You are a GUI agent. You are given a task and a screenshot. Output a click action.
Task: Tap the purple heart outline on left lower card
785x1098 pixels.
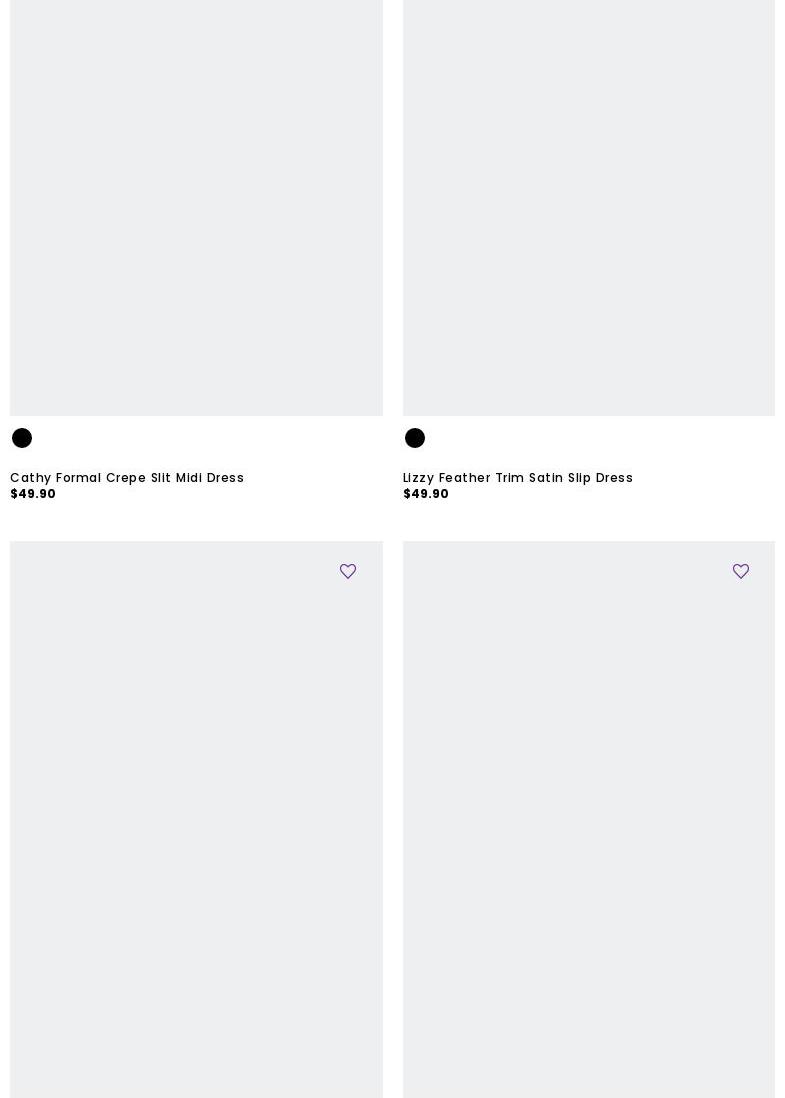pyautogui.click(x=347, y=571)
